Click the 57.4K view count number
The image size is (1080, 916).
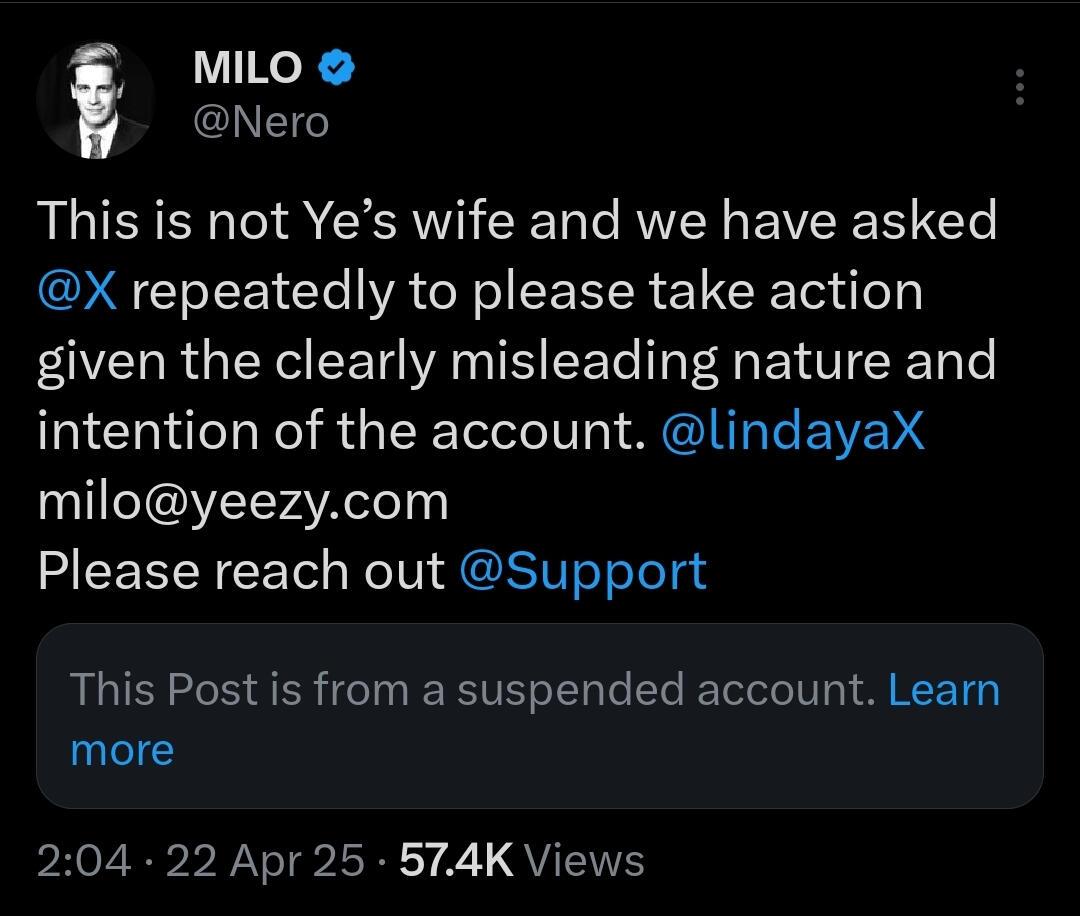(x=456, y=861)
